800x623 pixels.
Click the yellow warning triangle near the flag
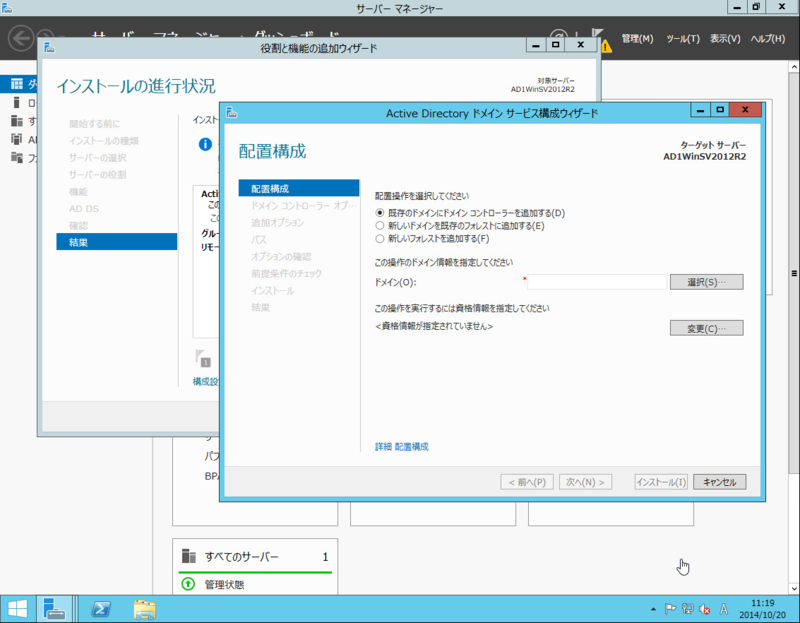pyautogui.click(x=605, y=45)
